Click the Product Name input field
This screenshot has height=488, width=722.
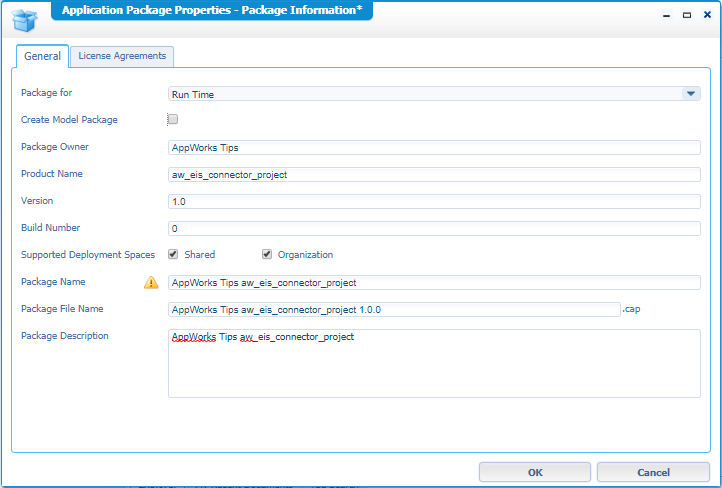(434, 174)
